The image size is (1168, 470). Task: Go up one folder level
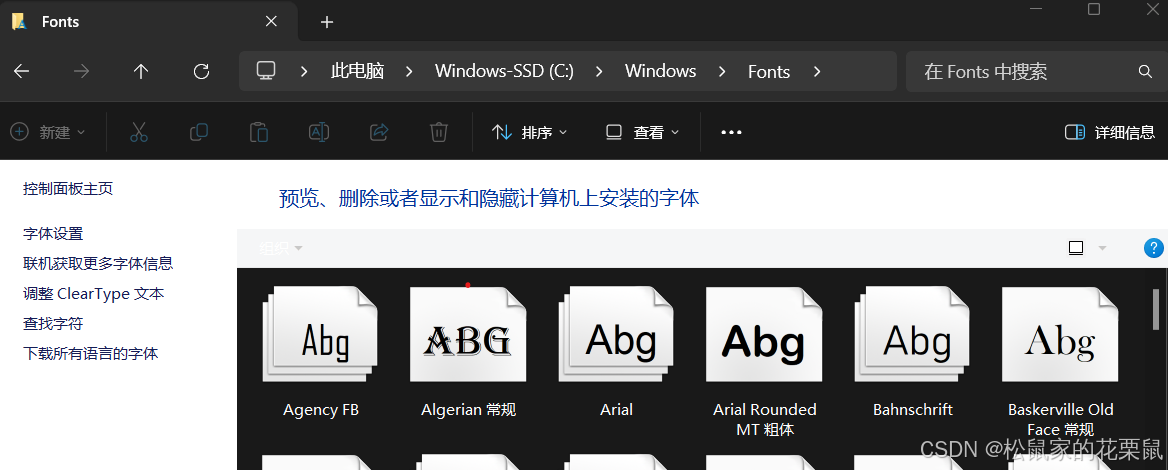141,72
